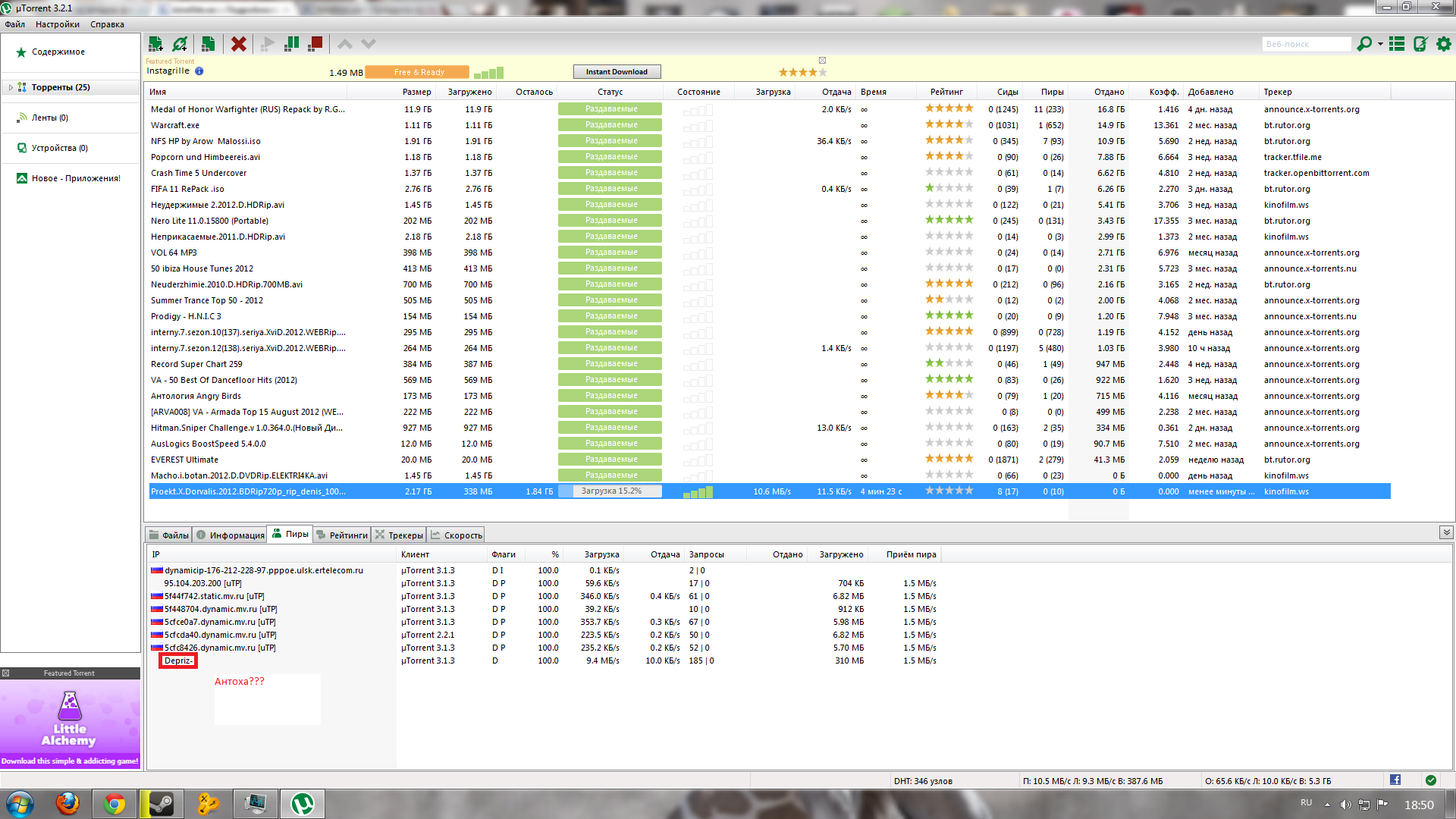Click the Веб-поиск search field
Screen dimensions: 1456x819
point(1306,44)
